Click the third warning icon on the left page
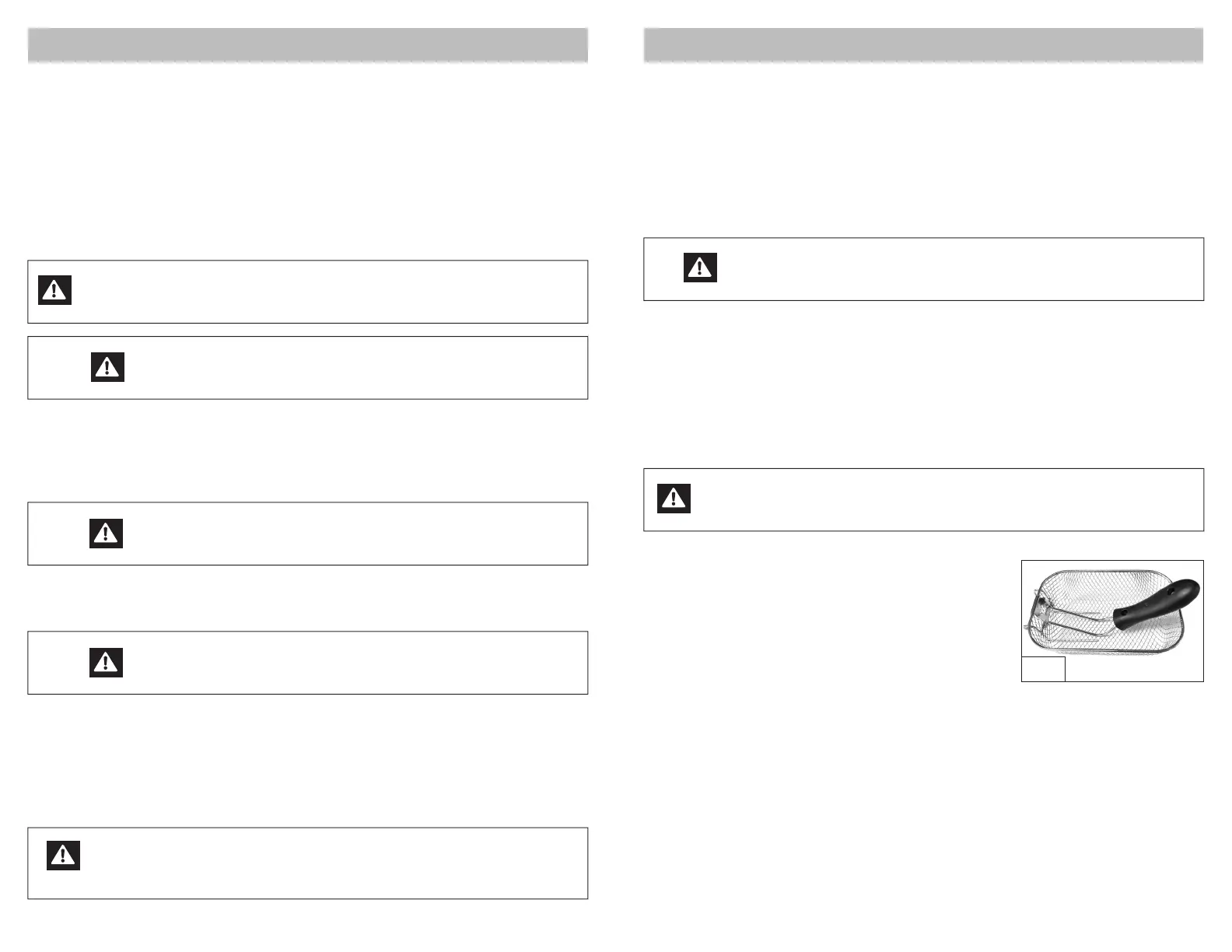The image size is (1232, 952). point(106,533)
